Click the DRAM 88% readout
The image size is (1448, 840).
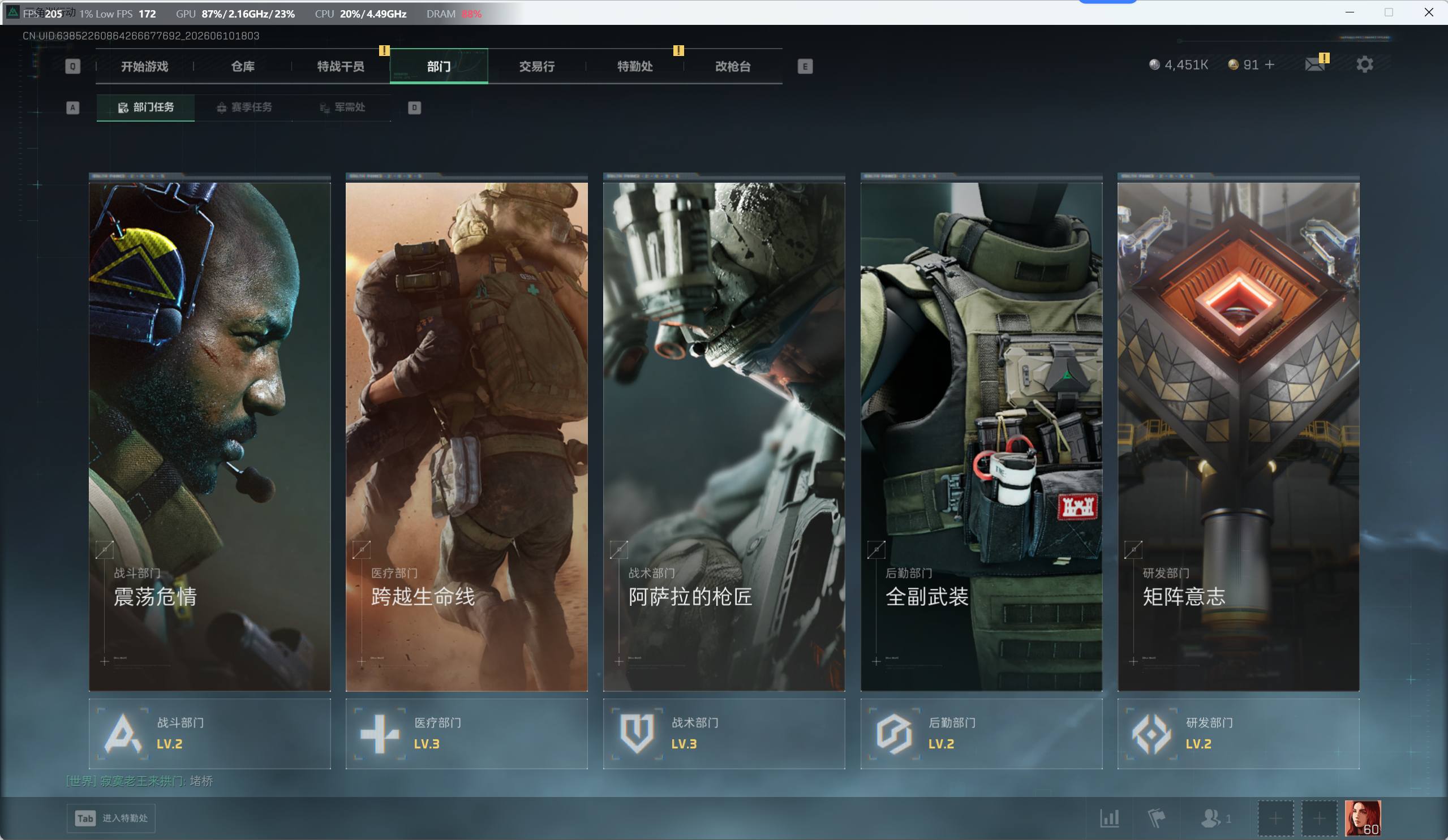454,14
